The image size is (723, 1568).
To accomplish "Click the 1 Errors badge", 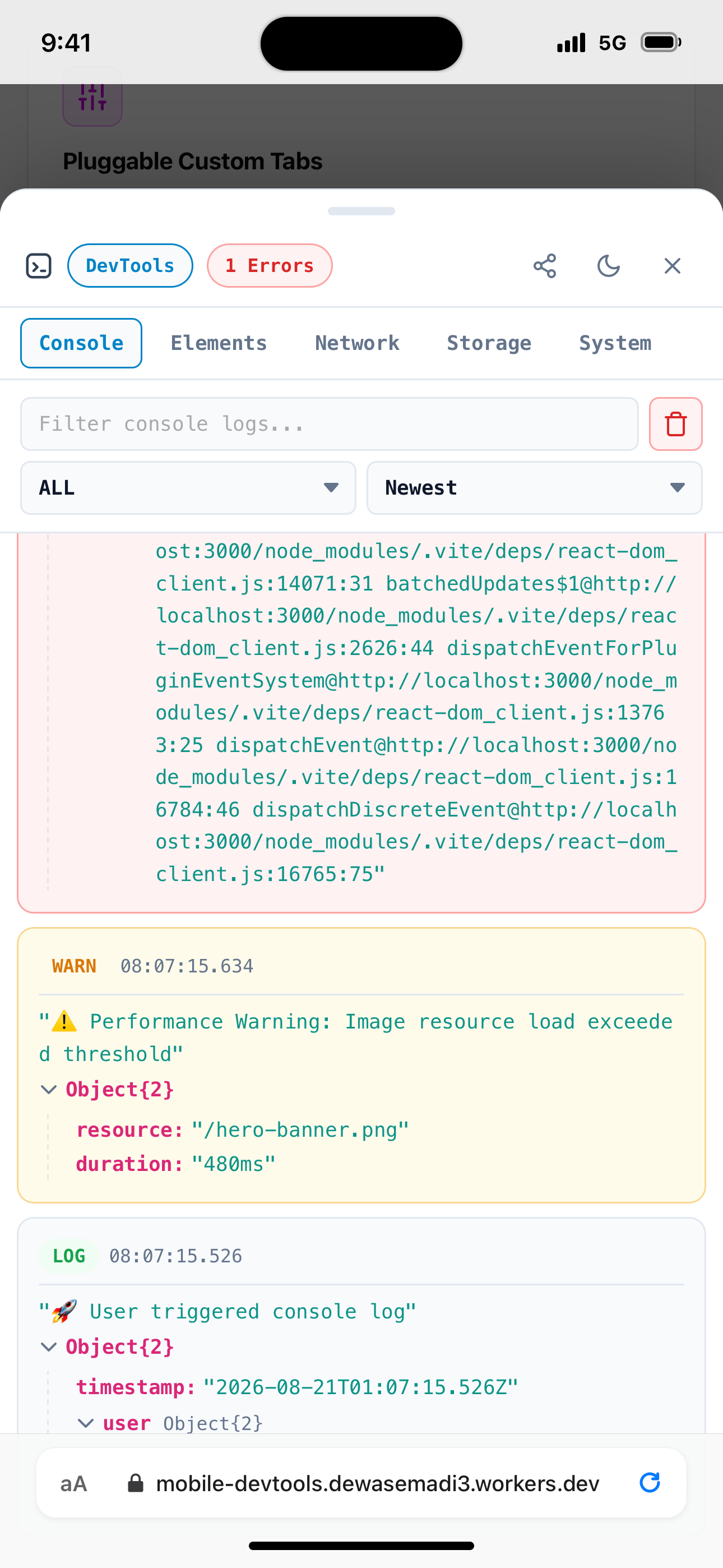I will point(270,266).
